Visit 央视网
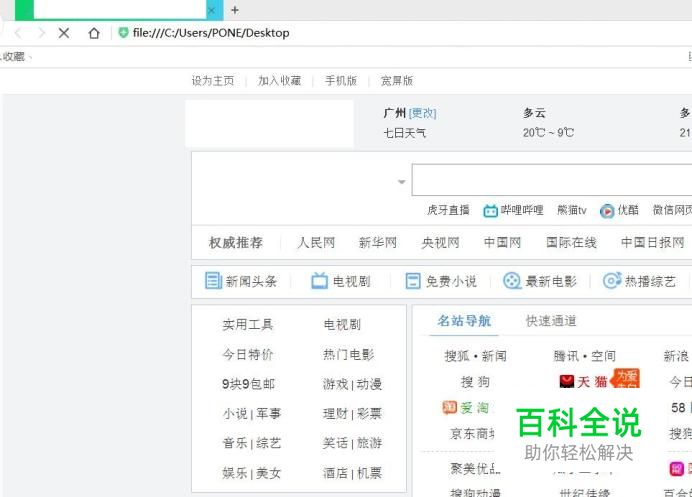Viewport: 692px width, 497px height. click(x=440, y=242)
